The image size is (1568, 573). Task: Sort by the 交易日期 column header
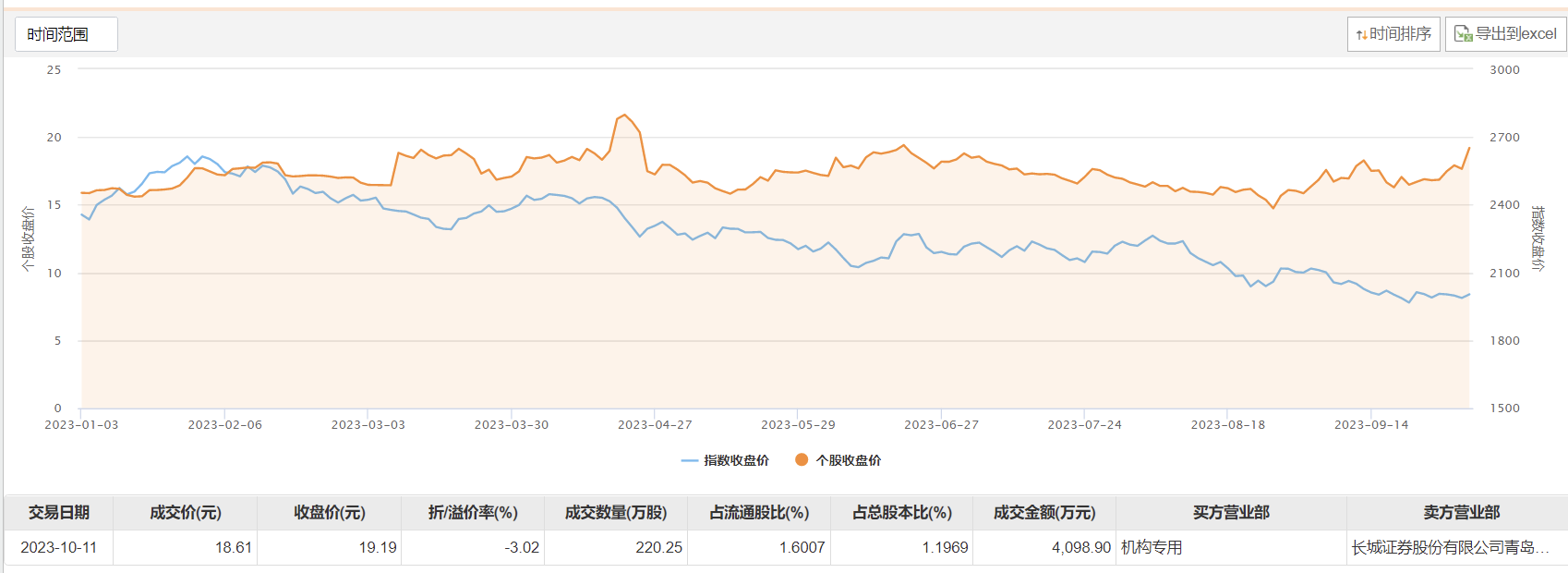(x=59, y=513)
